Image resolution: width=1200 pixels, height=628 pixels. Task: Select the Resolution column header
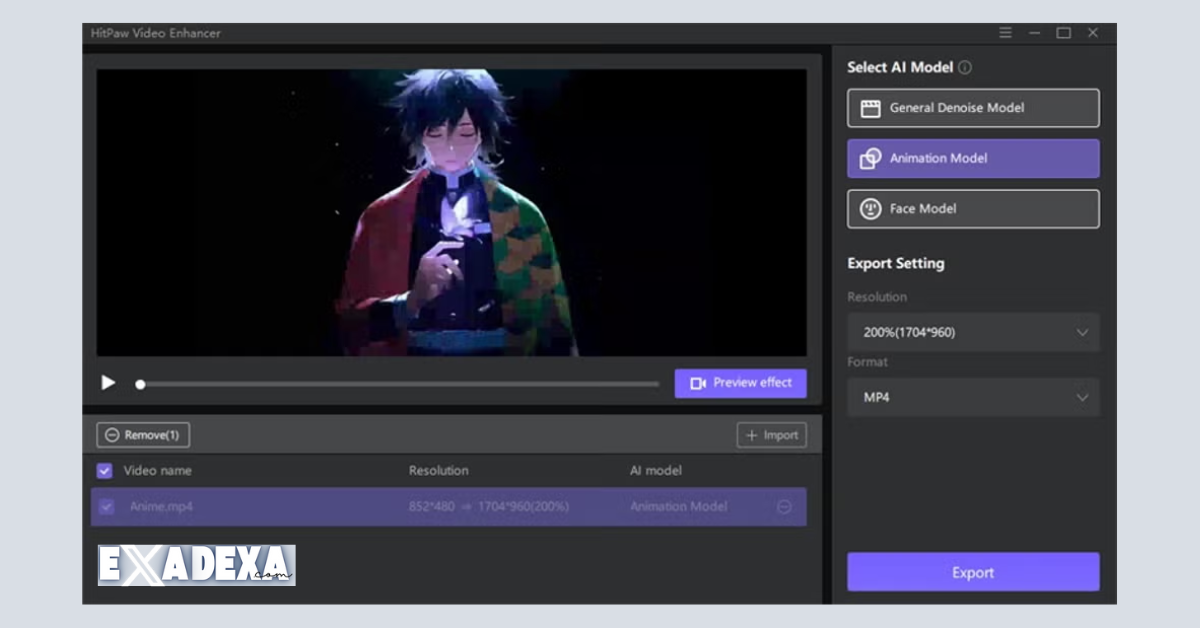tap(438, 470)
